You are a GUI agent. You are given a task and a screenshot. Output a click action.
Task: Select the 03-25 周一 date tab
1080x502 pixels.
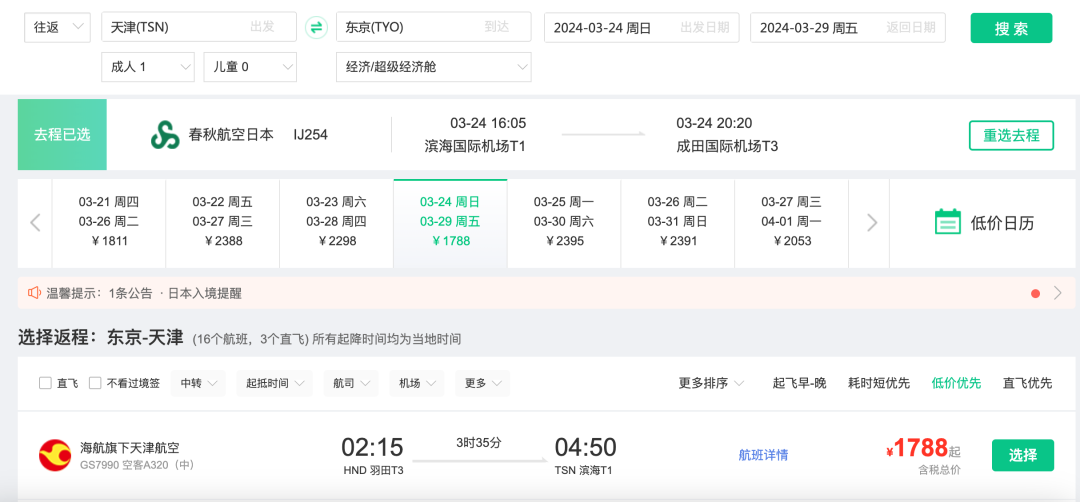[564, 222]
